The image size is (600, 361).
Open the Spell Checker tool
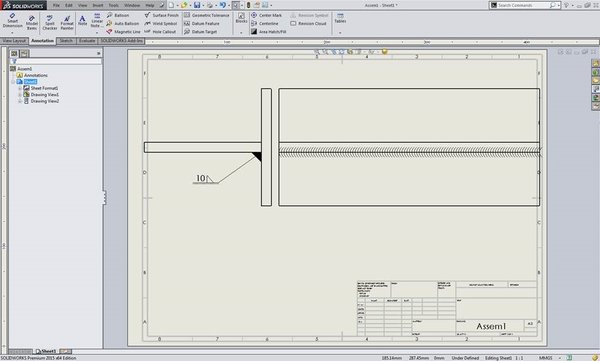pyautogui.click(x=49, y=23)
